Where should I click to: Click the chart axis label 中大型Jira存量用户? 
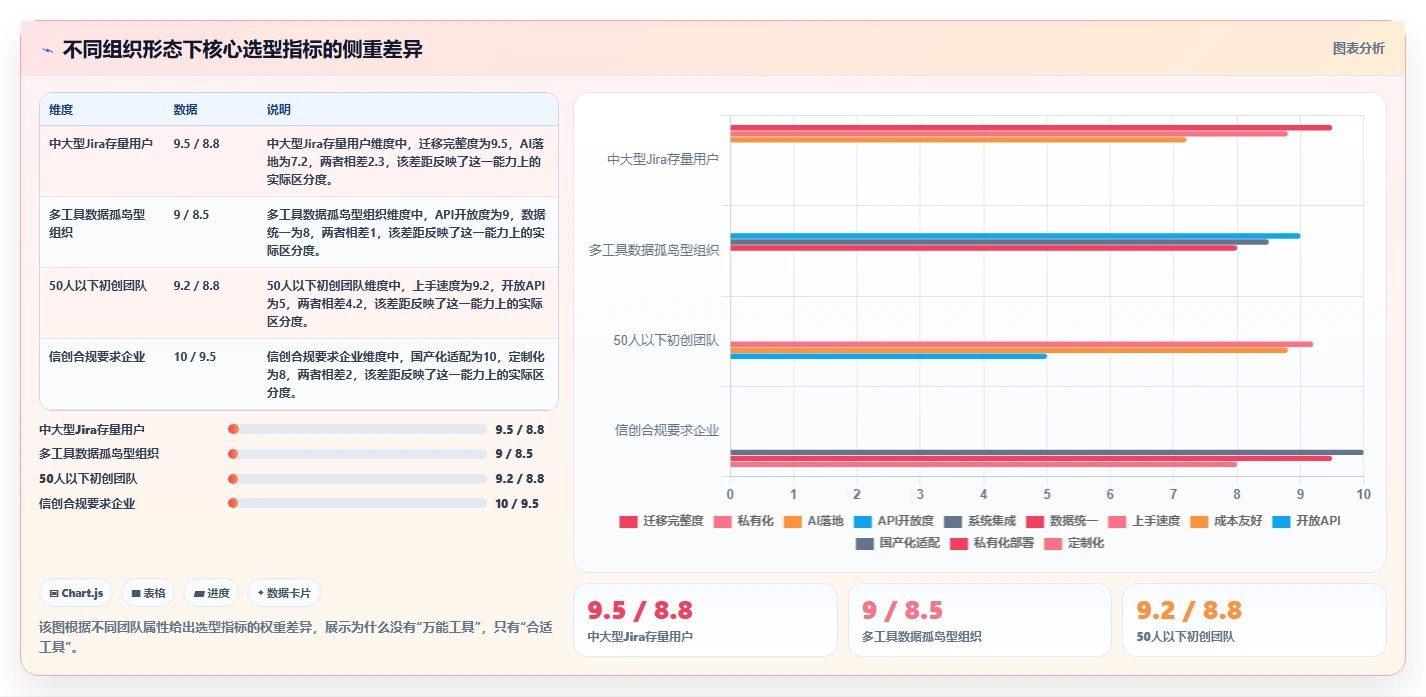coord(663,159)
